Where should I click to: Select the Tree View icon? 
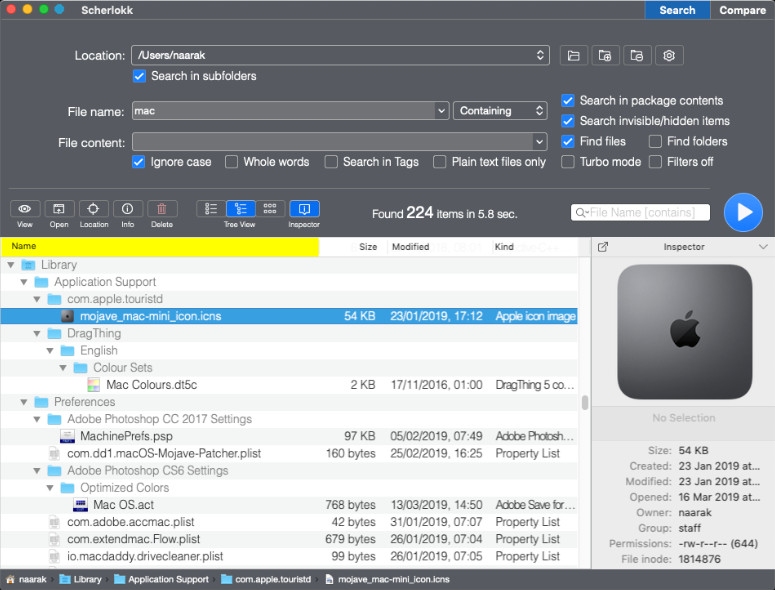click(241, 209)
